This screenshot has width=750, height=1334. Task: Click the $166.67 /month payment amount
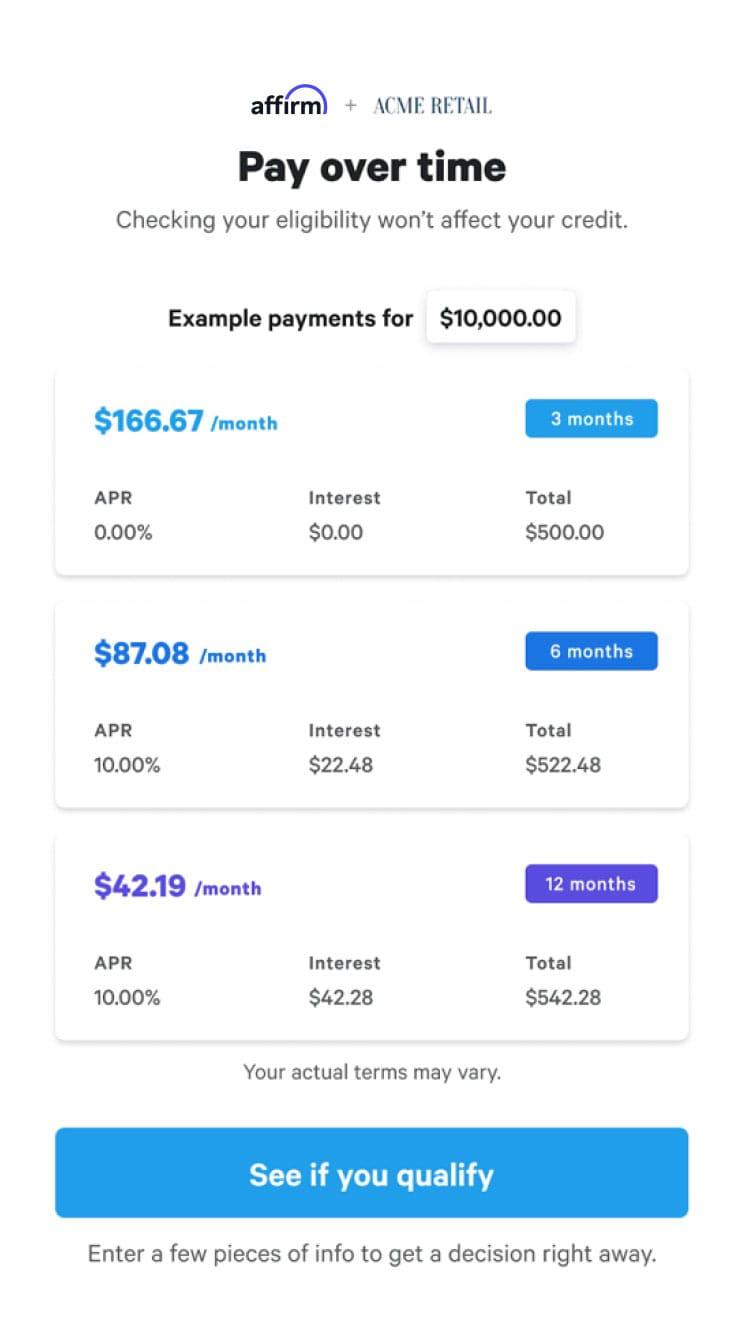(185, 421)
